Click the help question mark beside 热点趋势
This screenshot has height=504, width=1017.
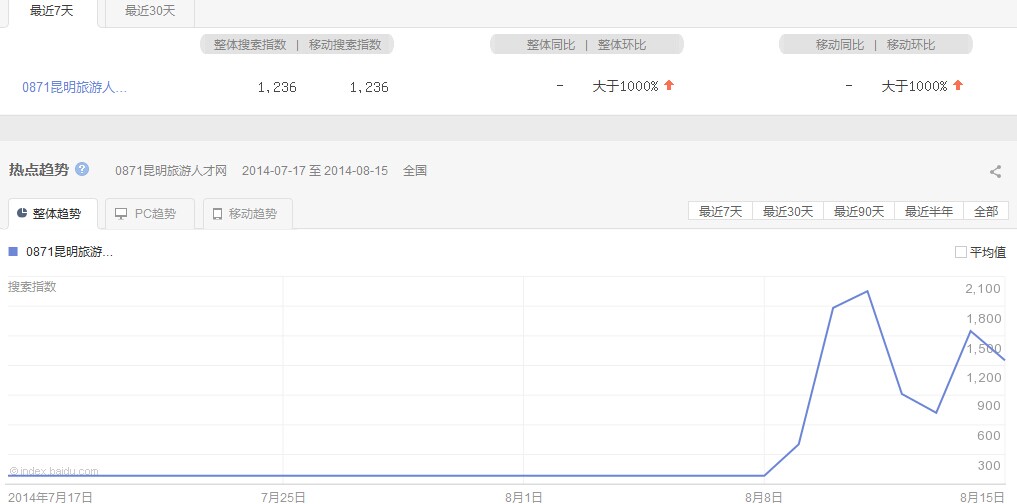tap(82, 169)
